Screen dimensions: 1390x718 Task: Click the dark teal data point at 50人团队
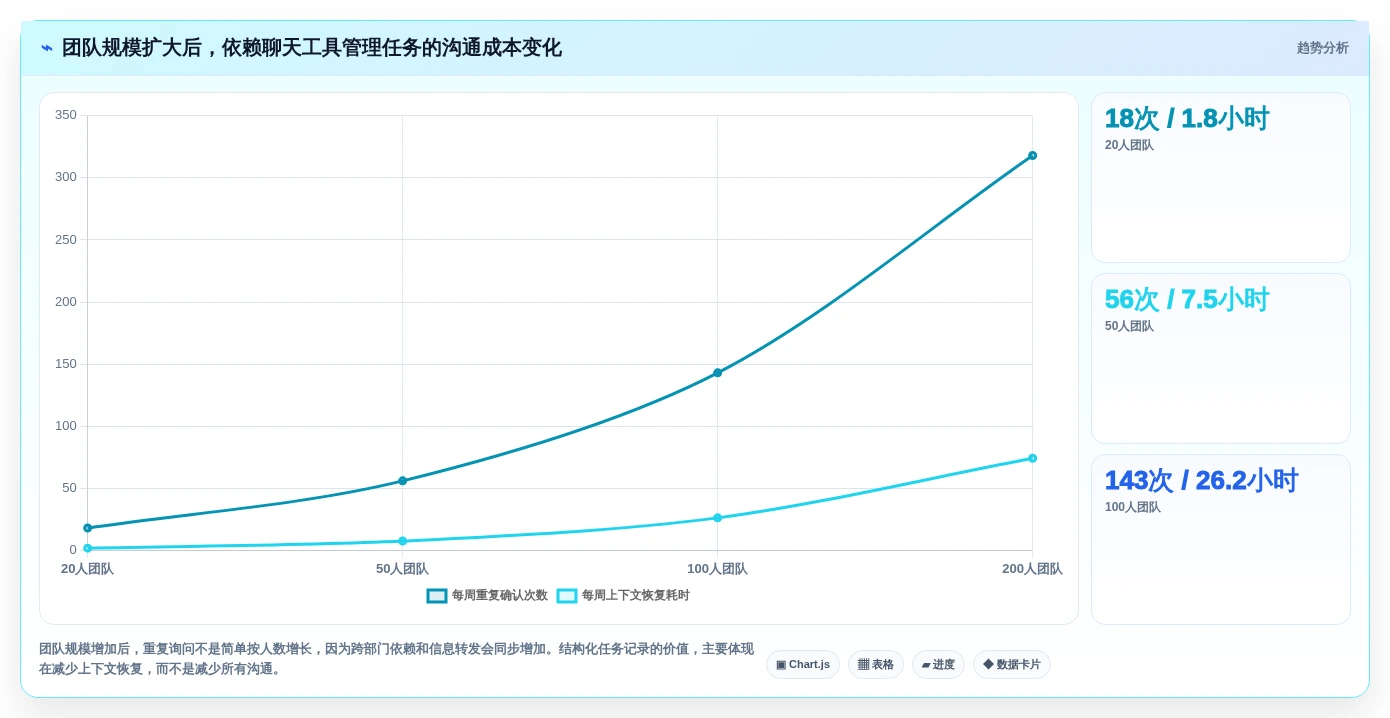click(x=402, y=481)
